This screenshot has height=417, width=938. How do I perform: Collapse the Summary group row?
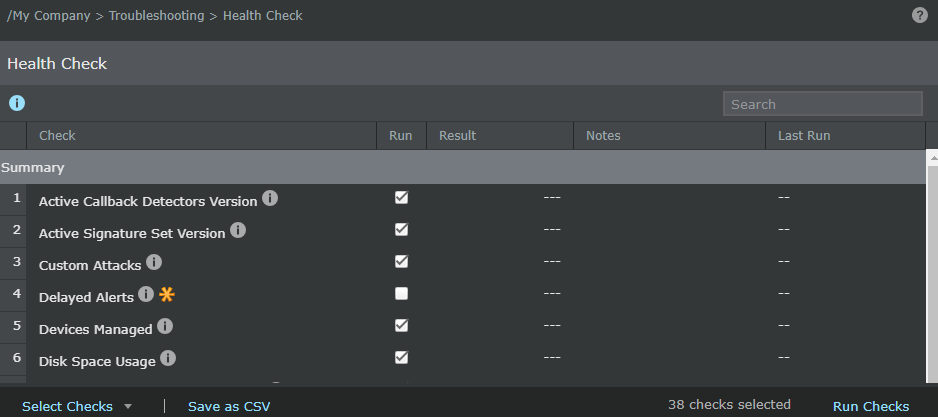pyautogui.click(x=462, y=168)
